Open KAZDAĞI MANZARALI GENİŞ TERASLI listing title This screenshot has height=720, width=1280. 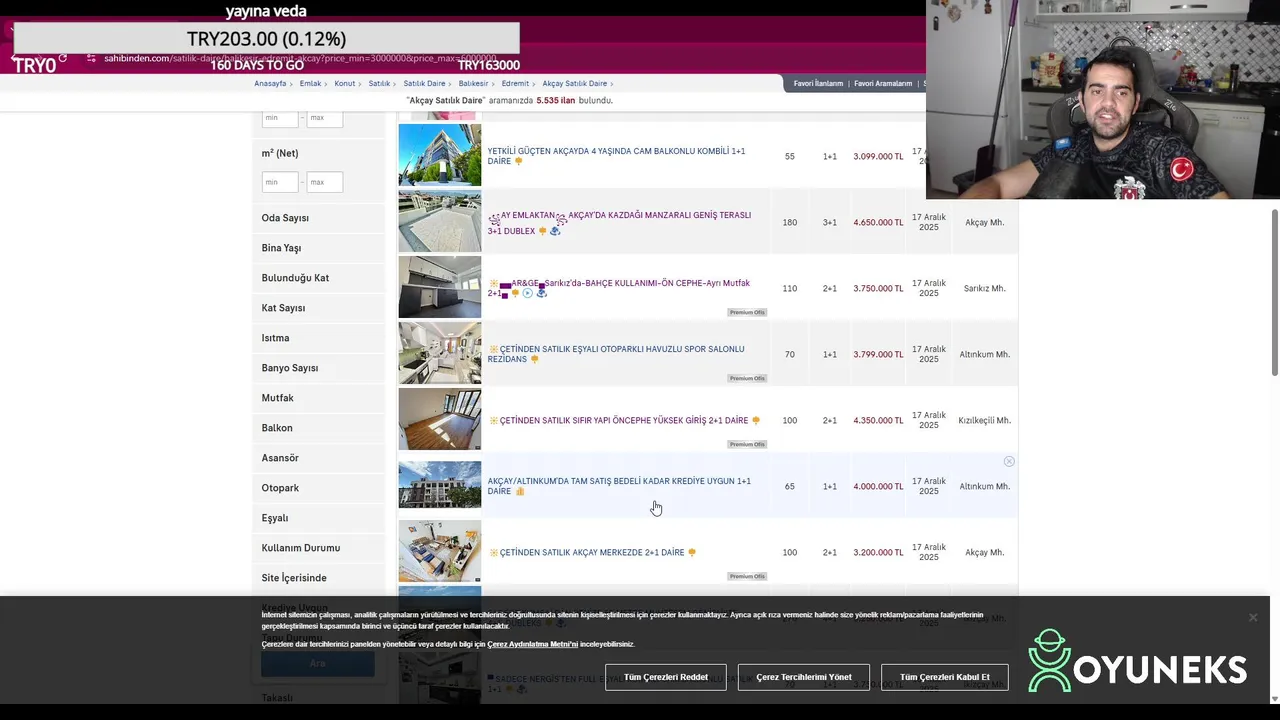click(x=619, y=222)
